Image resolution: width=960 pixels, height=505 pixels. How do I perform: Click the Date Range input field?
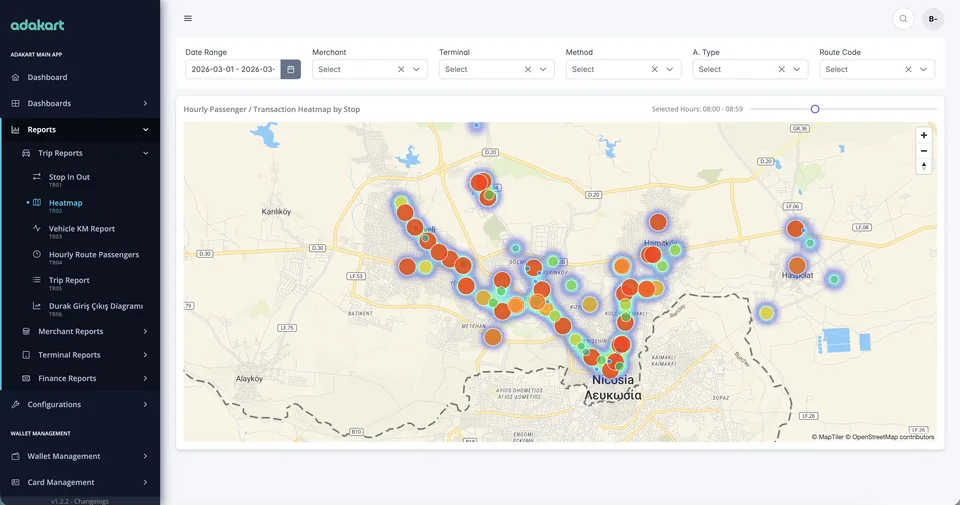(233, 69)
